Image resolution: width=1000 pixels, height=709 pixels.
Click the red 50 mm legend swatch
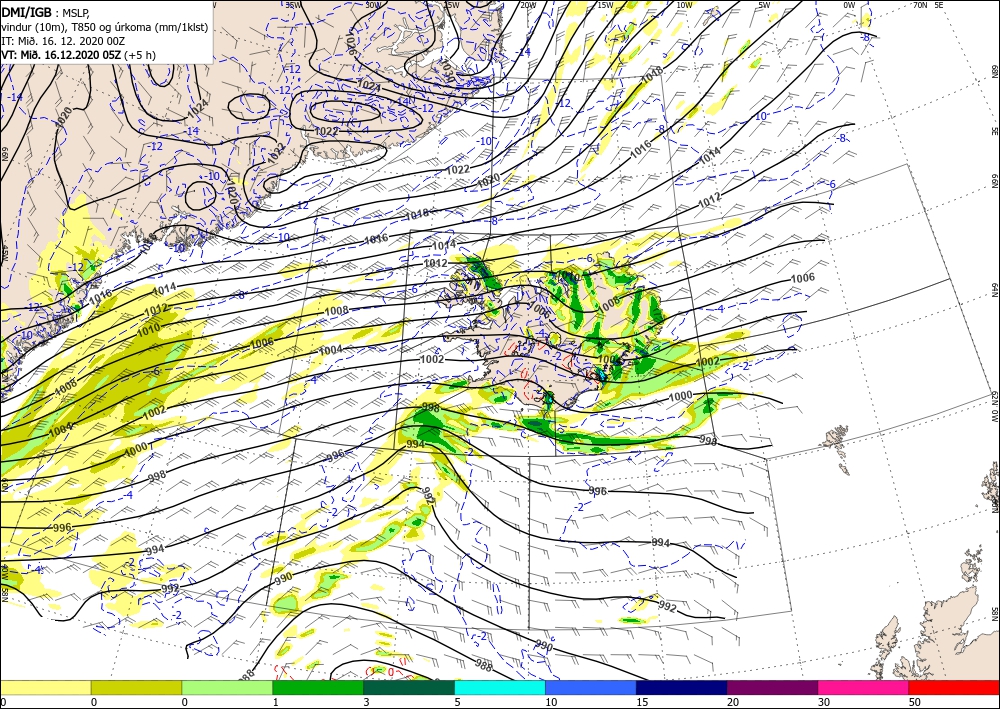coord(954,687)
